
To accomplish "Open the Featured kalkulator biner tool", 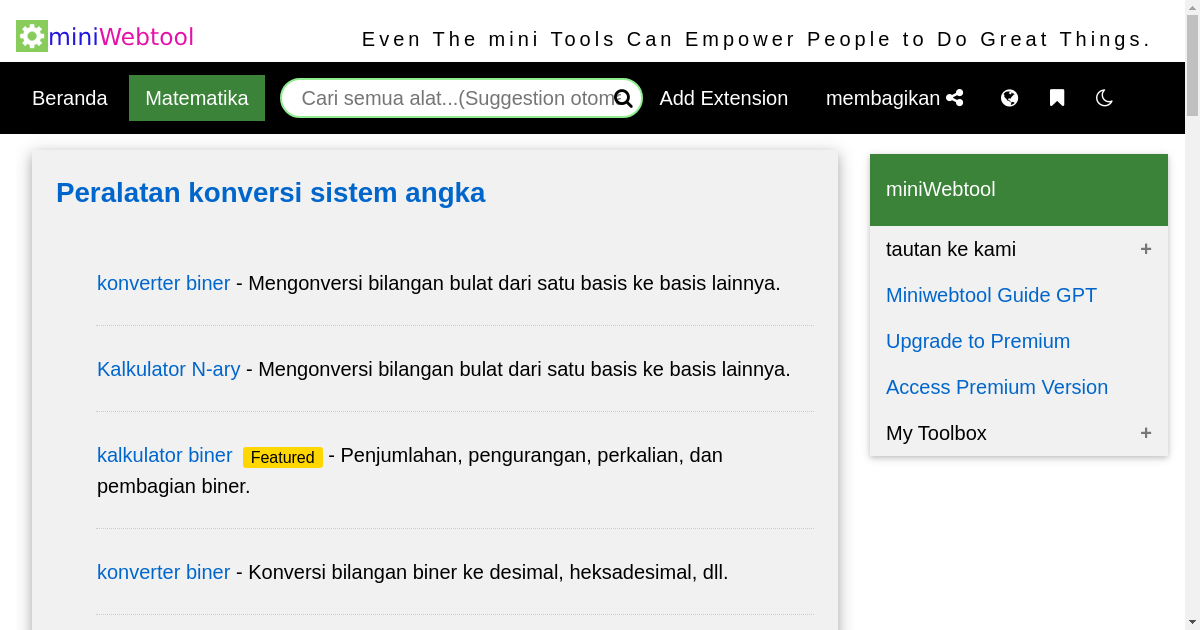I will coord(164,455).
